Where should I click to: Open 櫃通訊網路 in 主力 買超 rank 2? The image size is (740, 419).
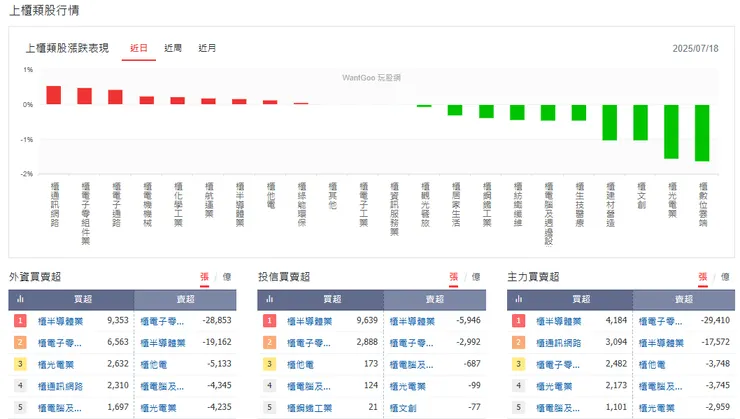coord(559,343)
